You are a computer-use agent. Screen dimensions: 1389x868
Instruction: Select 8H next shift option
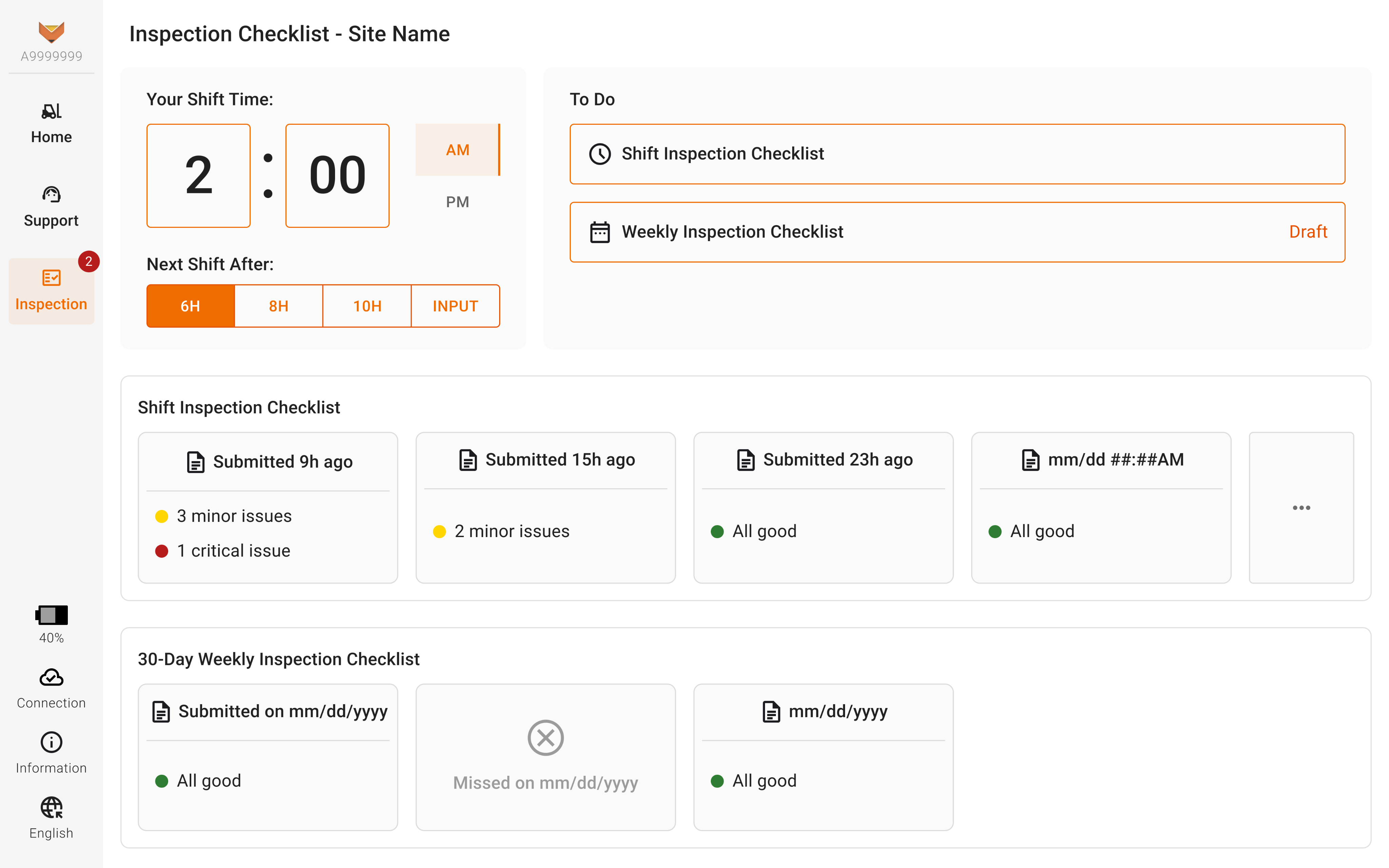pyautogui.click(x=278, y=306)
